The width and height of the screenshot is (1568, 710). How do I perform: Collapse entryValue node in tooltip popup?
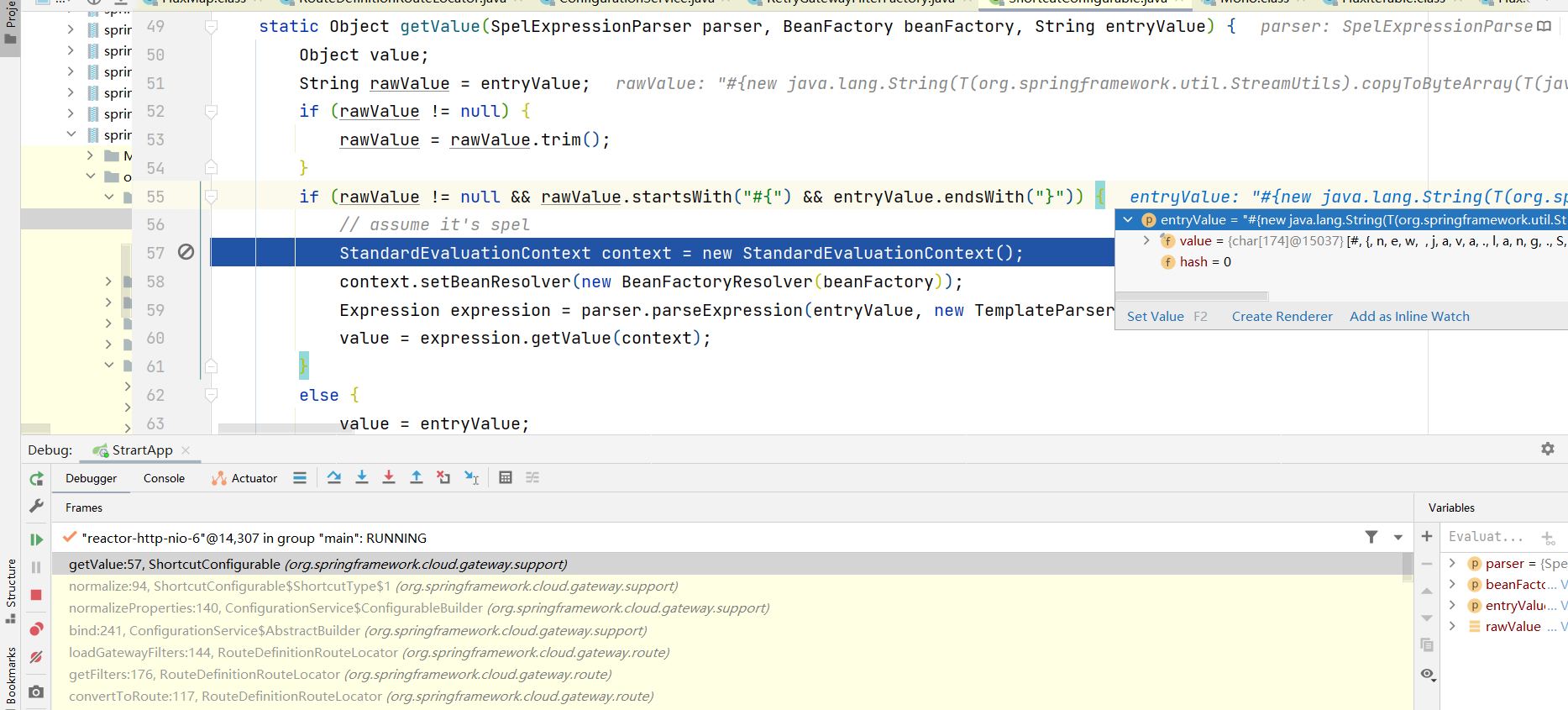pos(1128,220)
